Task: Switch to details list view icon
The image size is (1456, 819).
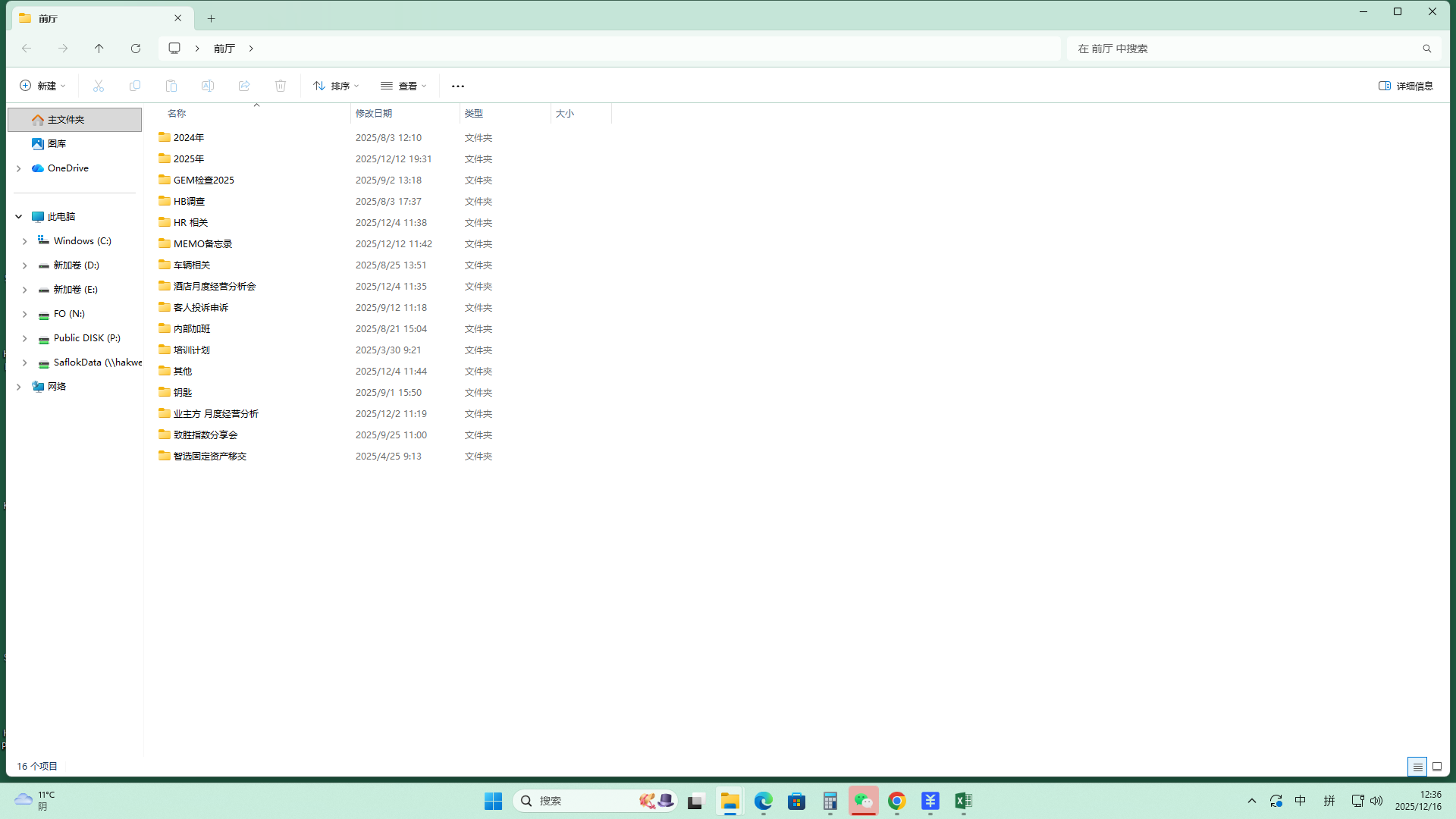Action: (1417, 767)
